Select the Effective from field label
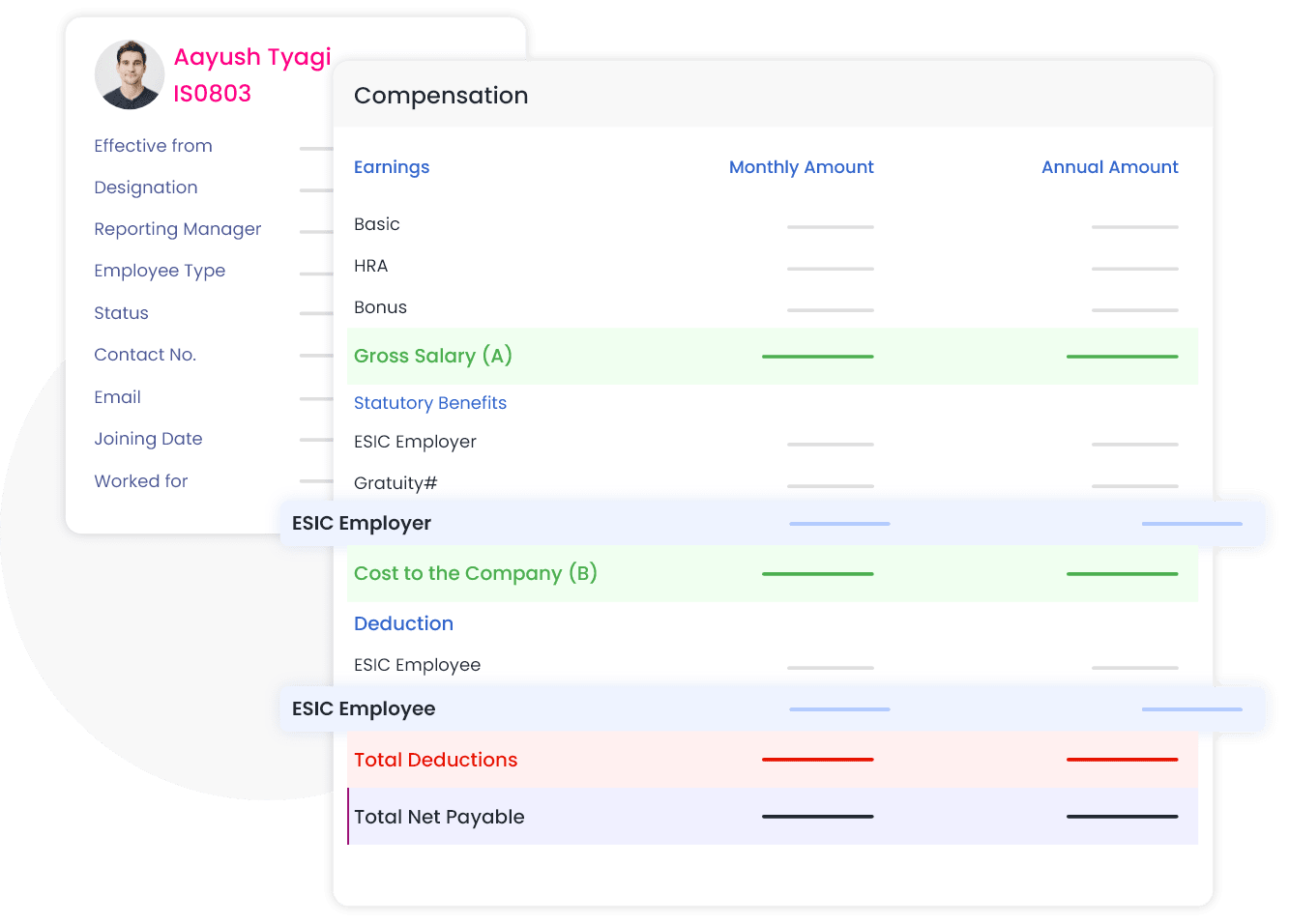 click(153, 146)
